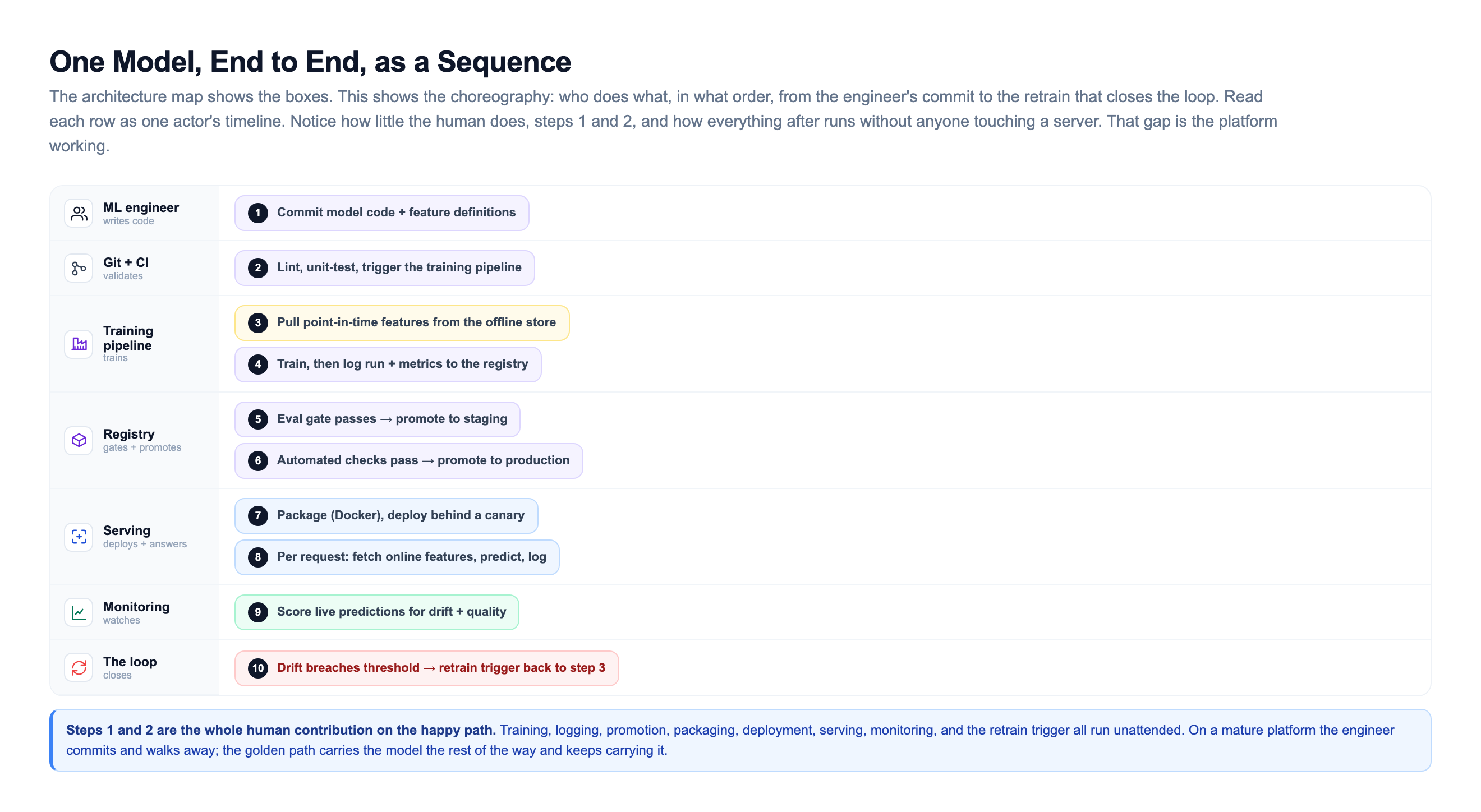Select step 9 Score live predictions chip
This screenshot has height=812, width=1481.
tap(376, 612)
